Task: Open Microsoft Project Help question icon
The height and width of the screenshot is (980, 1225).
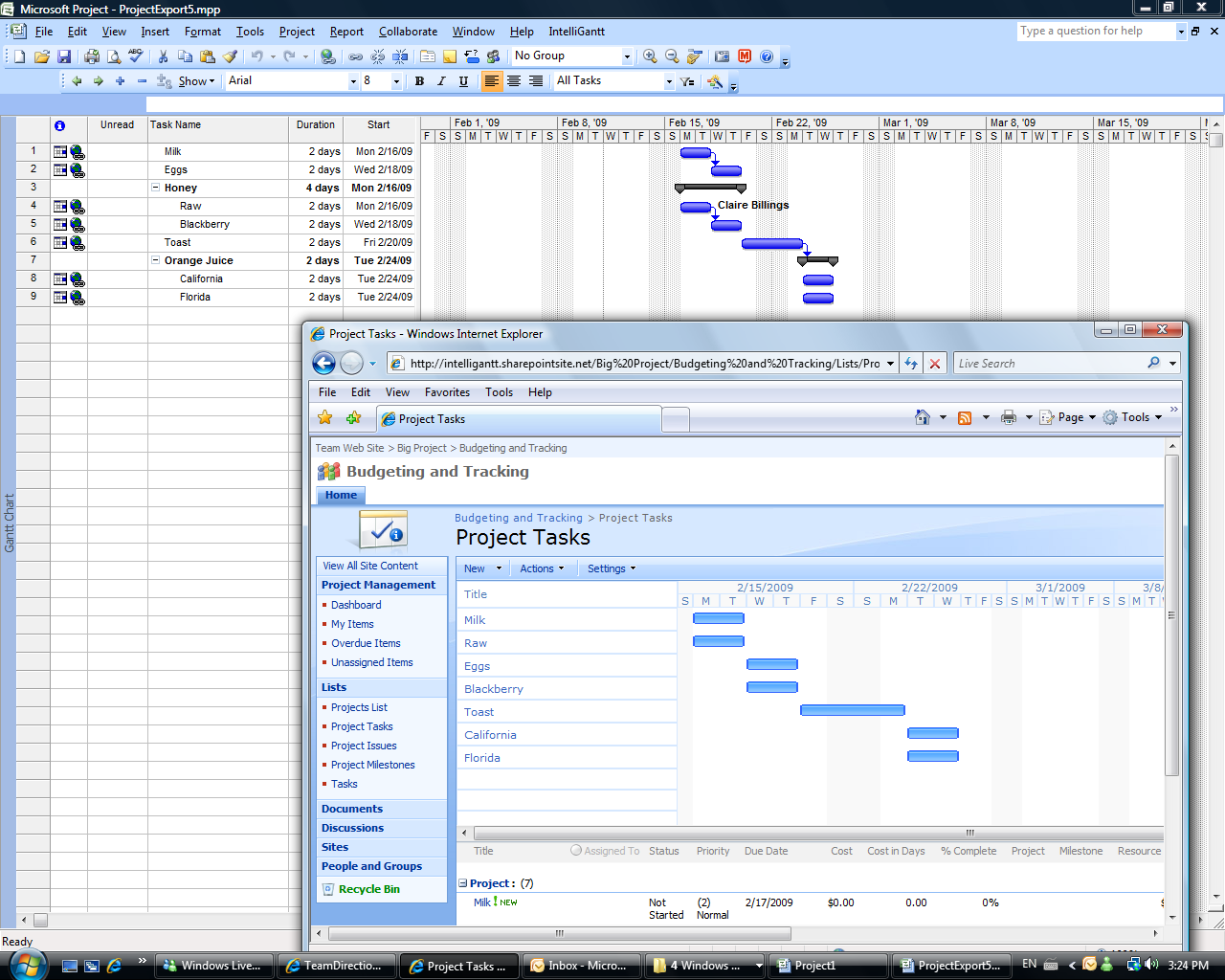Action: (767, 56)
